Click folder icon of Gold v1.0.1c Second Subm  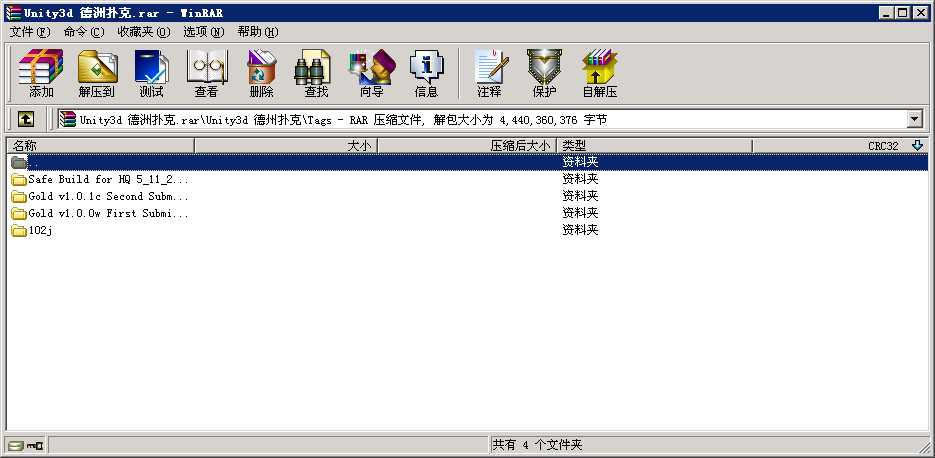click(x=19, y=196)
